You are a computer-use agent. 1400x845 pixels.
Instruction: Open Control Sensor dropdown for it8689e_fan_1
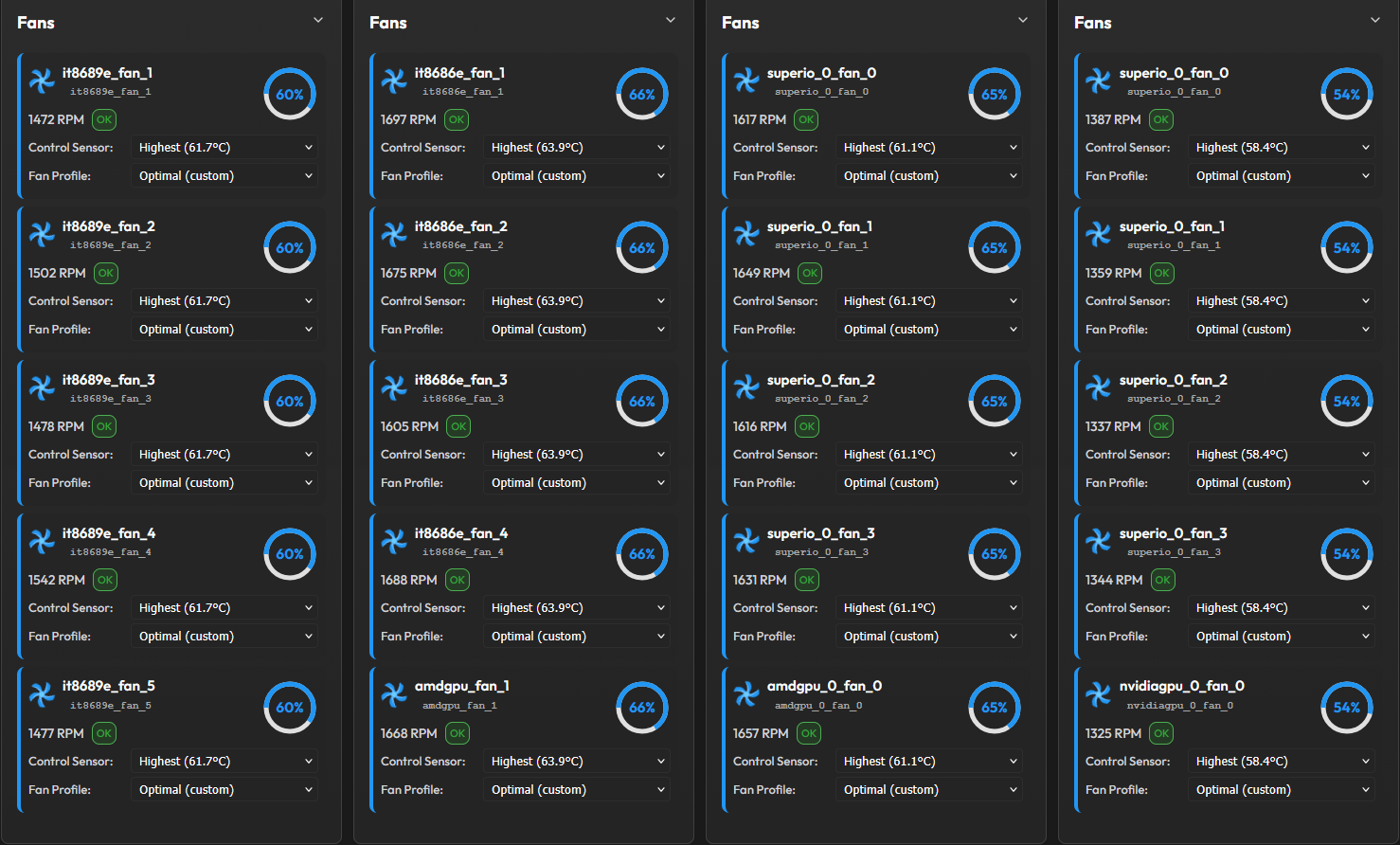tap(224, 148)
